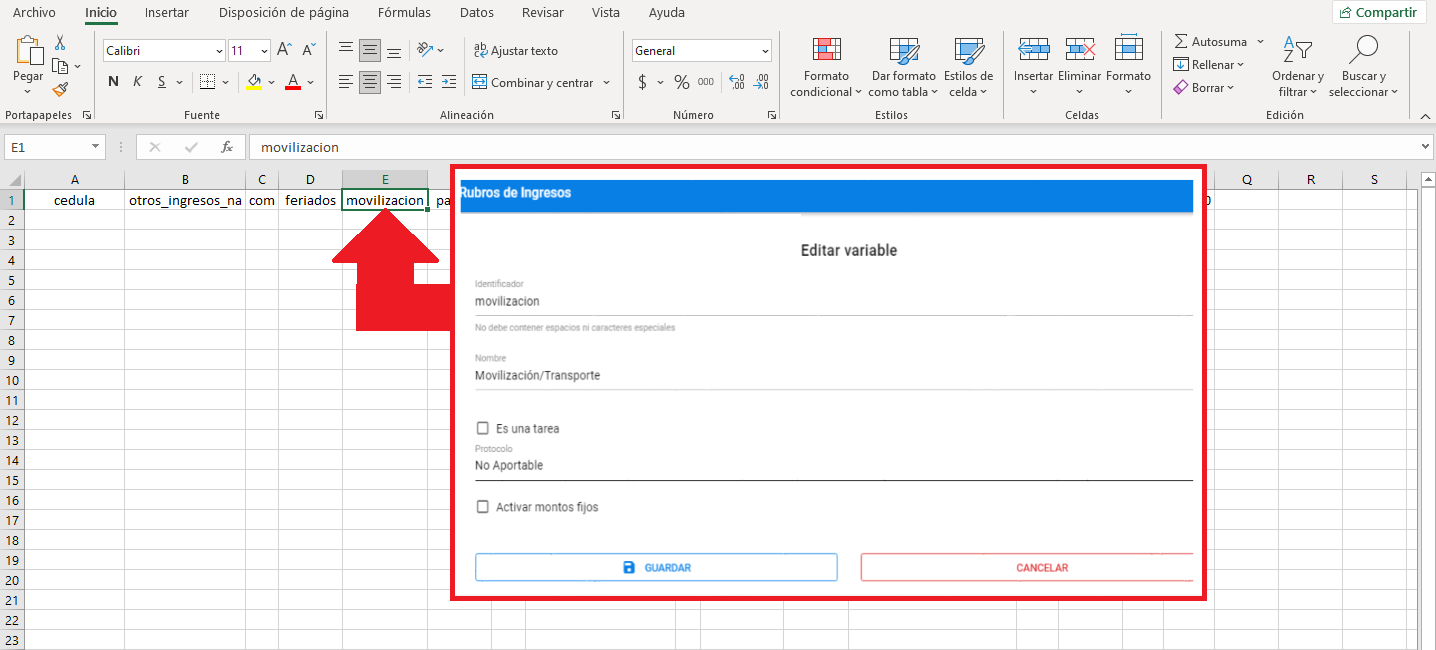Click the Cortar scissors icon

(60, 43)
